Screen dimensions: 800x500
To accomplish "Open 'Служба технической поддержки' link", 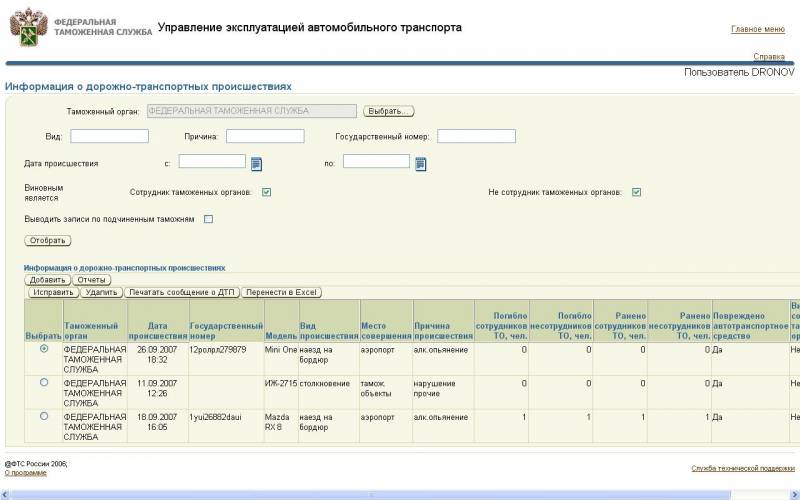I will pyautogui.click(x=743, y=468).
